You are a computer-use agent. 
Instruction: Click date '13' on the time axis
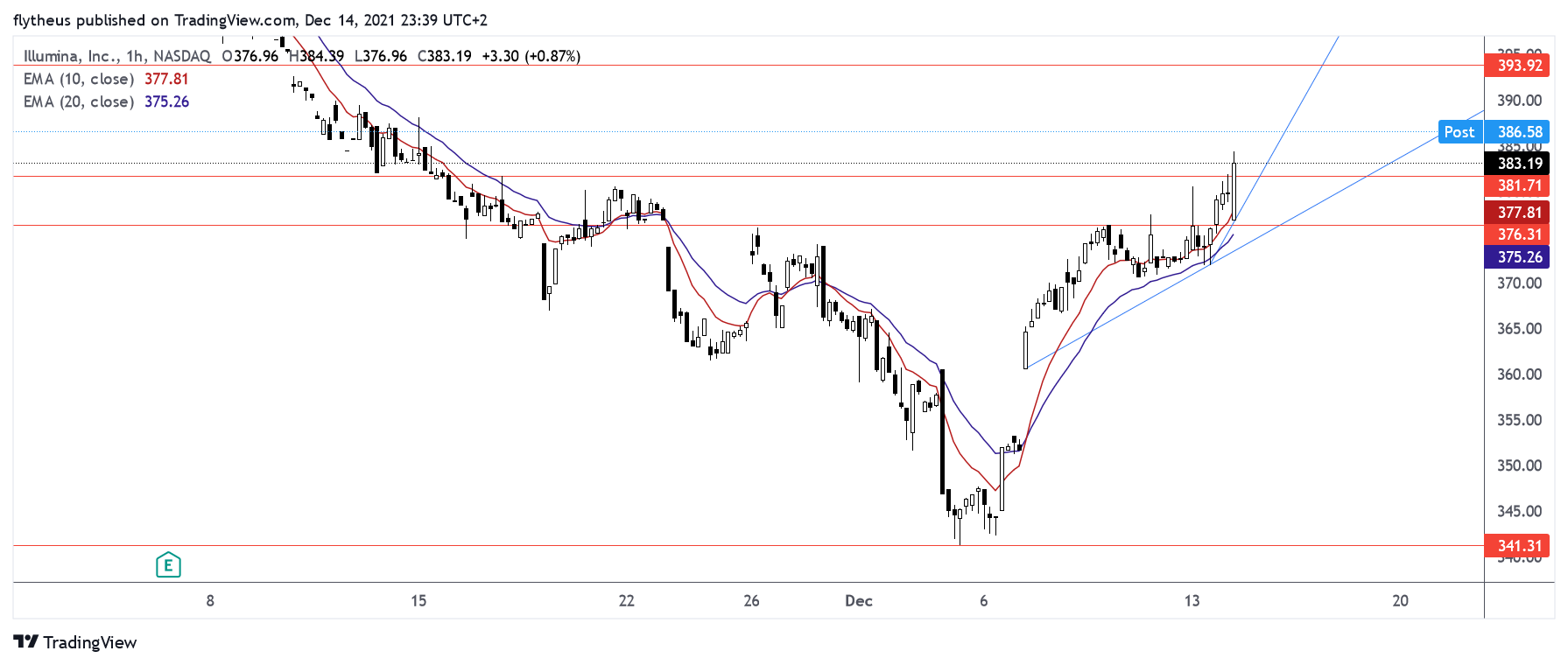click(1192, 600)
